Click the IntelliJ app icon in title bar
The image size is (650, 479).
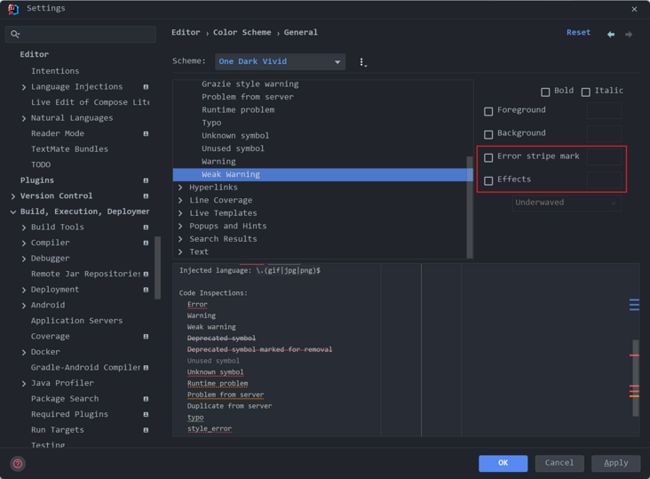click(x=13, y=9)
